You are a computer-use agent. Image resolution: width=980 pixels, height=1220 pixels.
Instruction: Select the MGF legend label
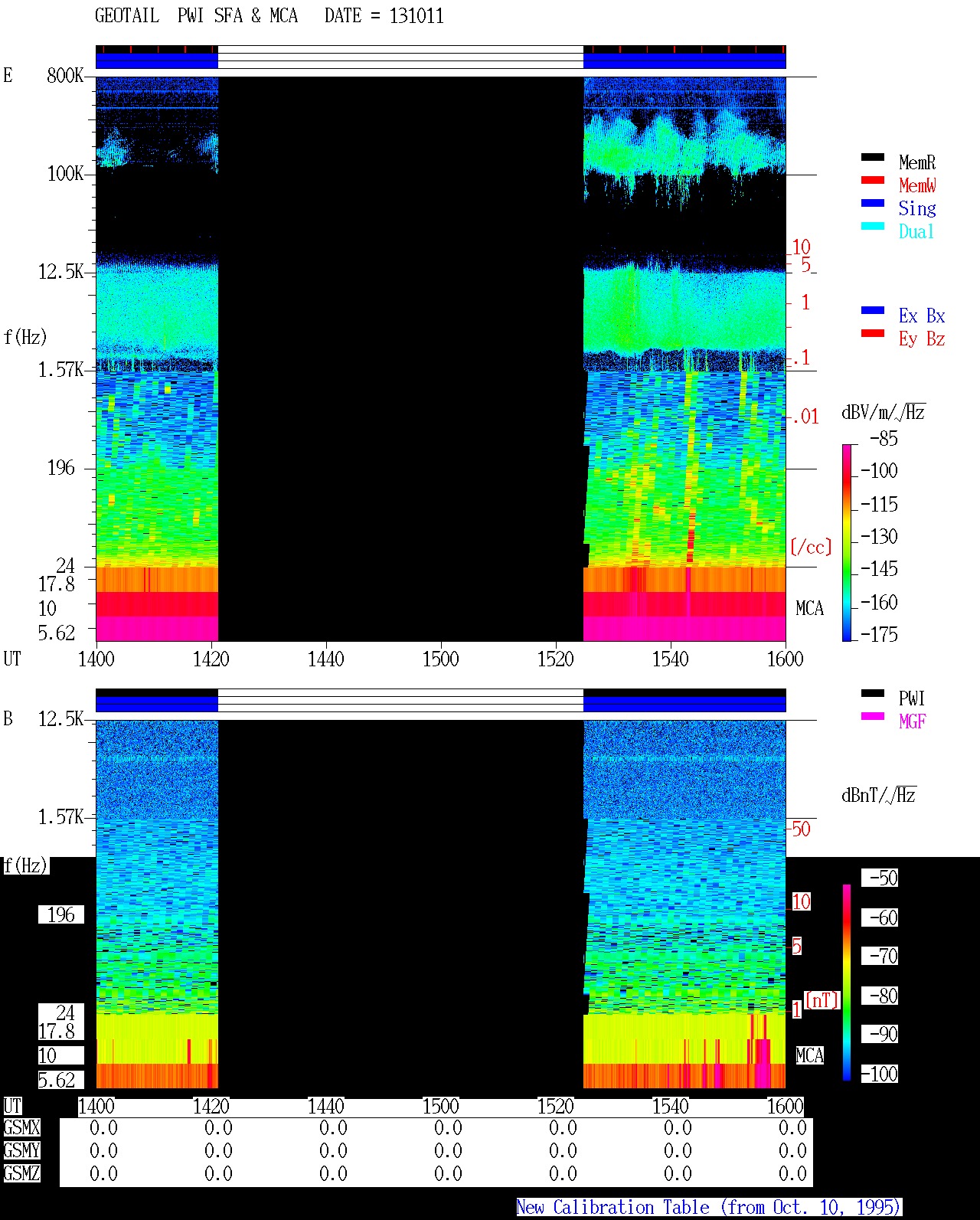pos(913,721)
